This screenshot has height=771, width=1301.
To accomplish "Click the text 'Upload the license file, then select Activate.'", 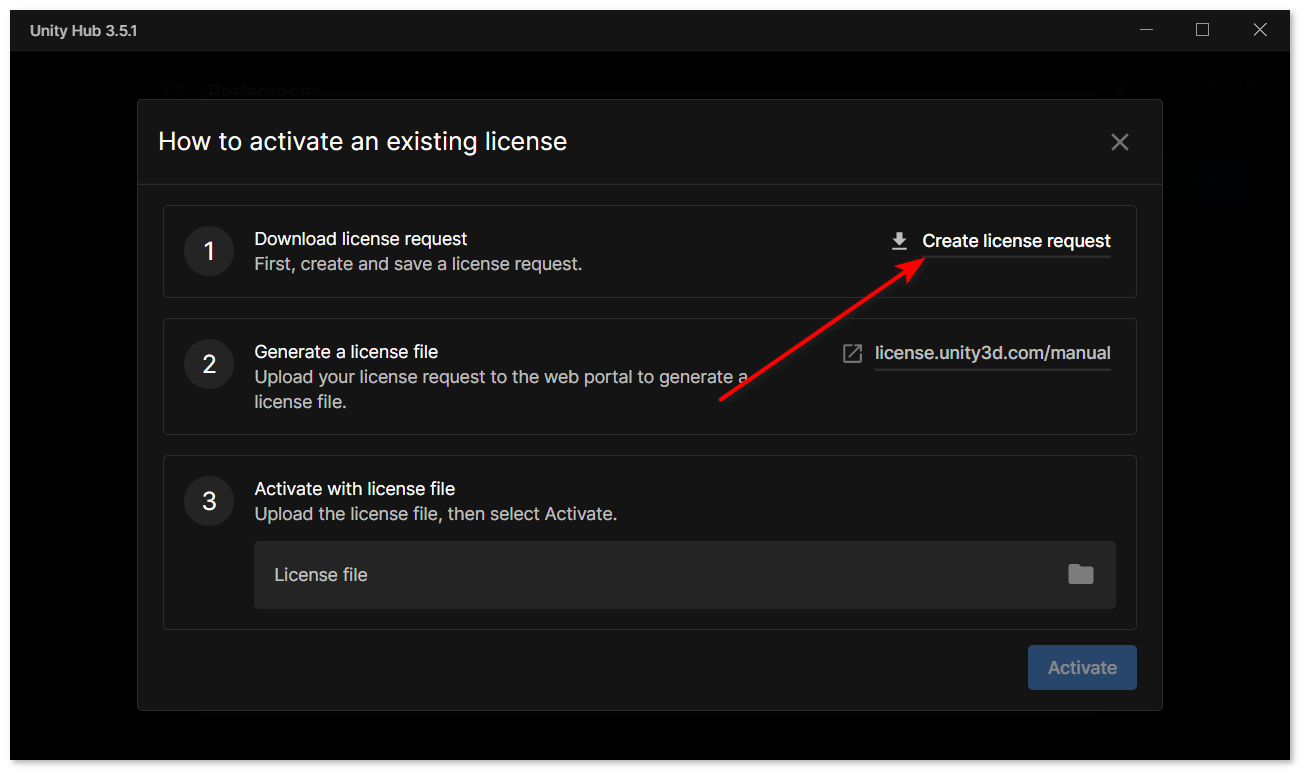I will pyautogui.click(x=436, y=514).
